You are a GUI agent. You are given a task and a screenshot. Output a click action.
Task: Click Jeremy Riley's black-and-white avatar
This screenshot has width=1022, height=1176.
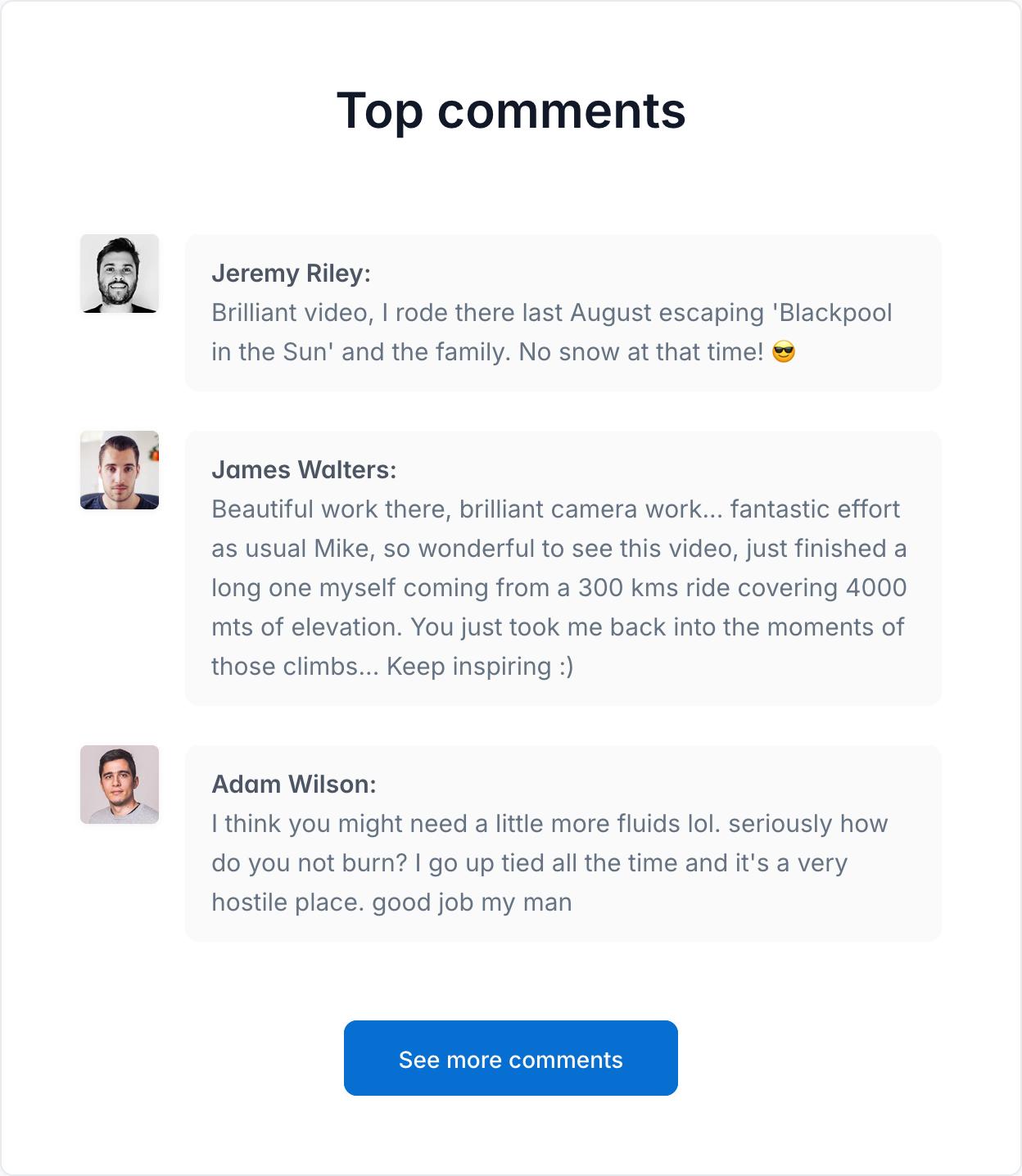(120, 274)
